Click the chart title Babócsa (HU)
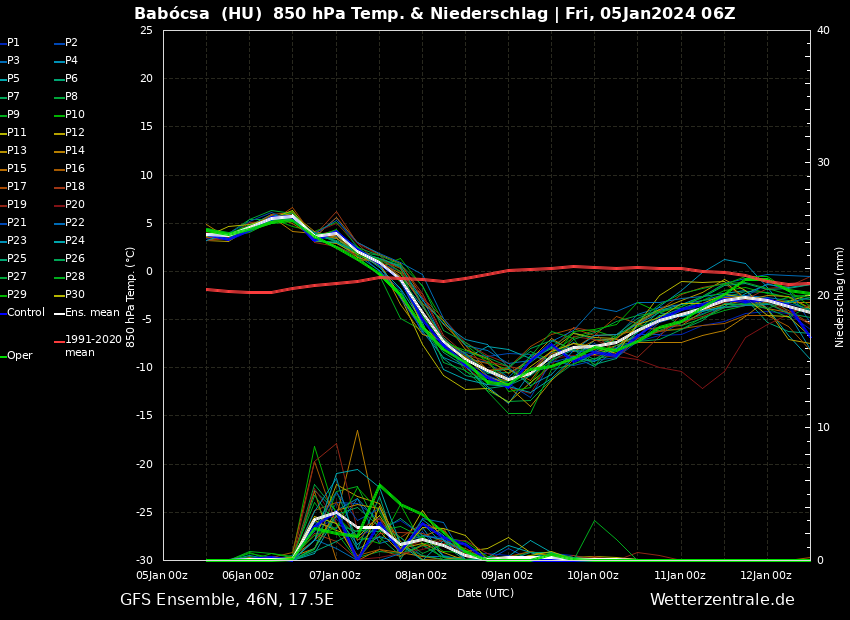The width and height of the screenshot is (850, 620). point(198,14)
